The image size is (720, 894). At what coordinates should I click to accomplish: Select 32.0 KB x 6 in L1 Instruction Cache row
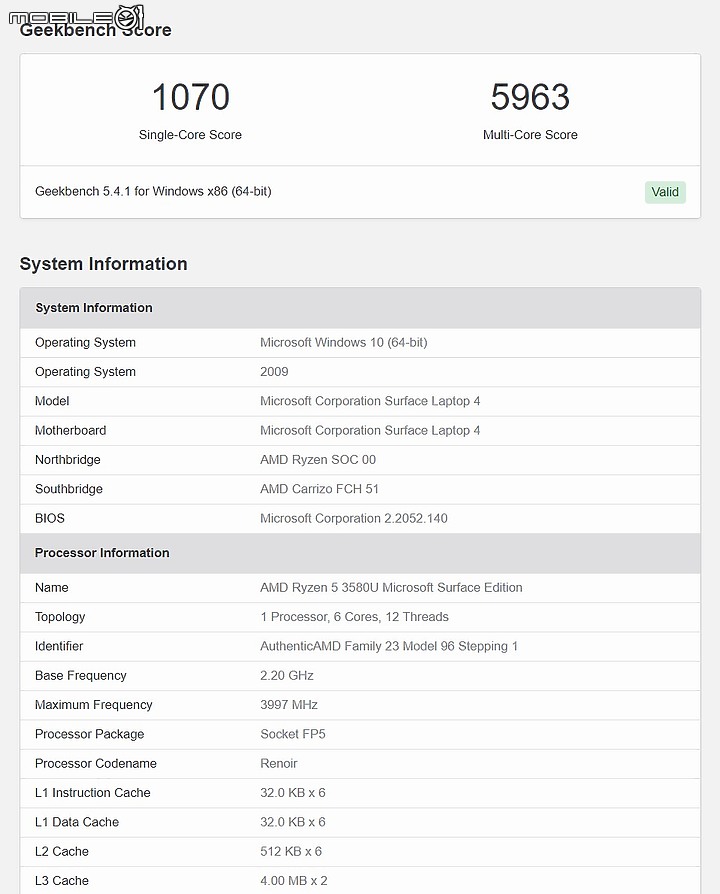coord(293,793)
